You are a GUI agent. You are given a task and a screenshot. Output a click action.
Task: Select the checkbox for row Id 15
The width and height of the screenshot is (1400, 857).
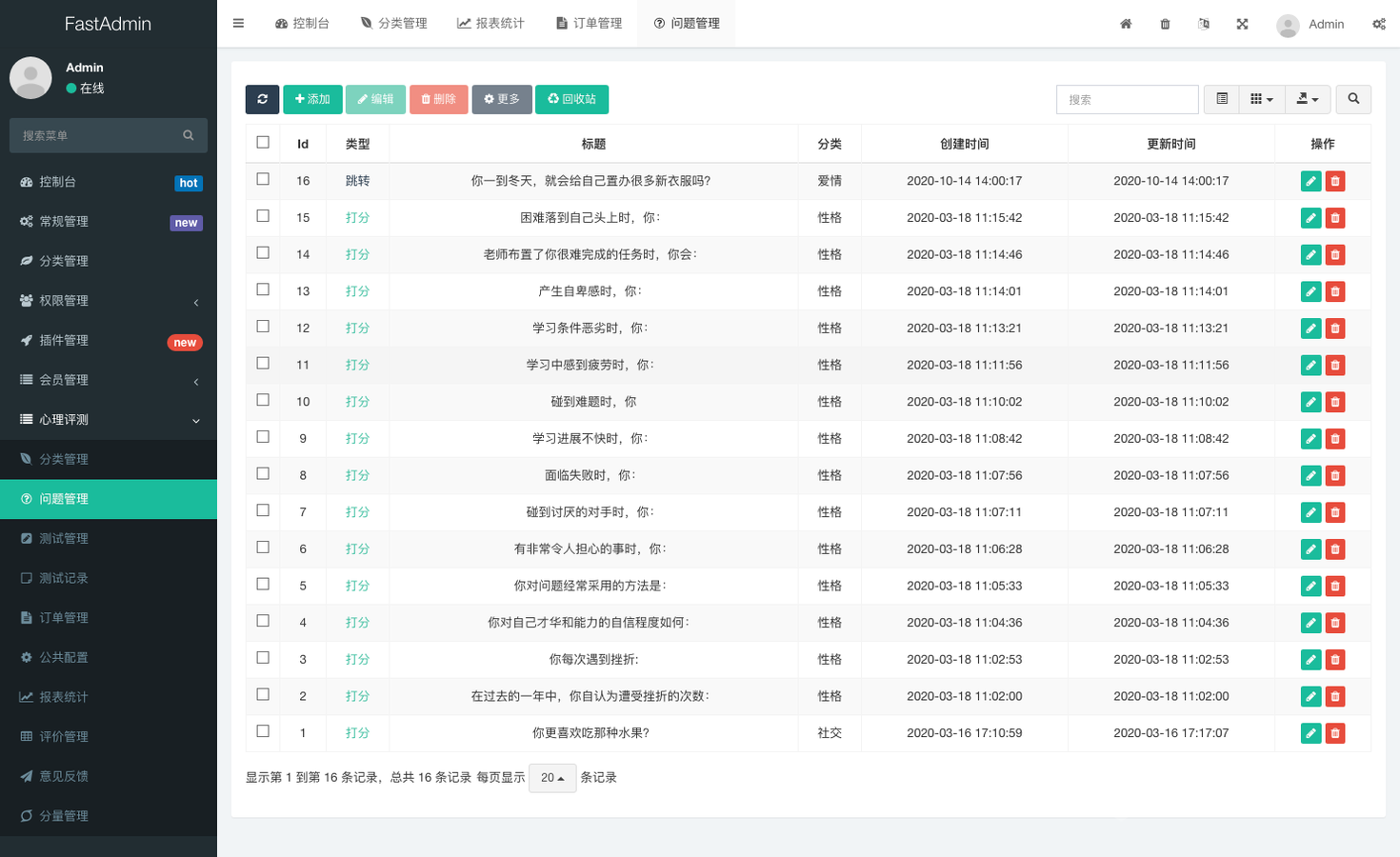[x=263, y=216]
